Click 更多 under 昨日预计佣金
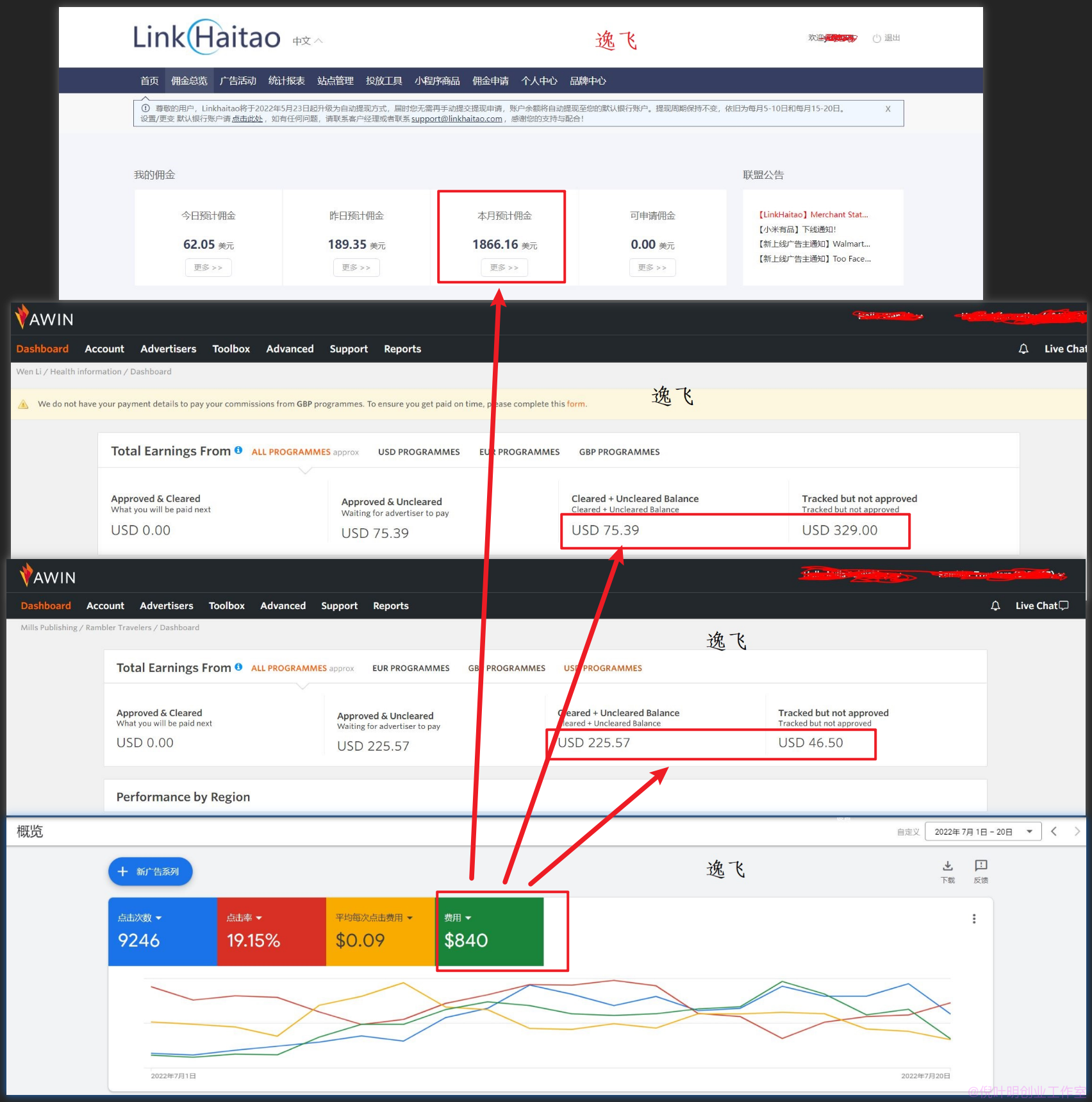The width and height of the screenshot is (1092, 1102). click(356, 267)
